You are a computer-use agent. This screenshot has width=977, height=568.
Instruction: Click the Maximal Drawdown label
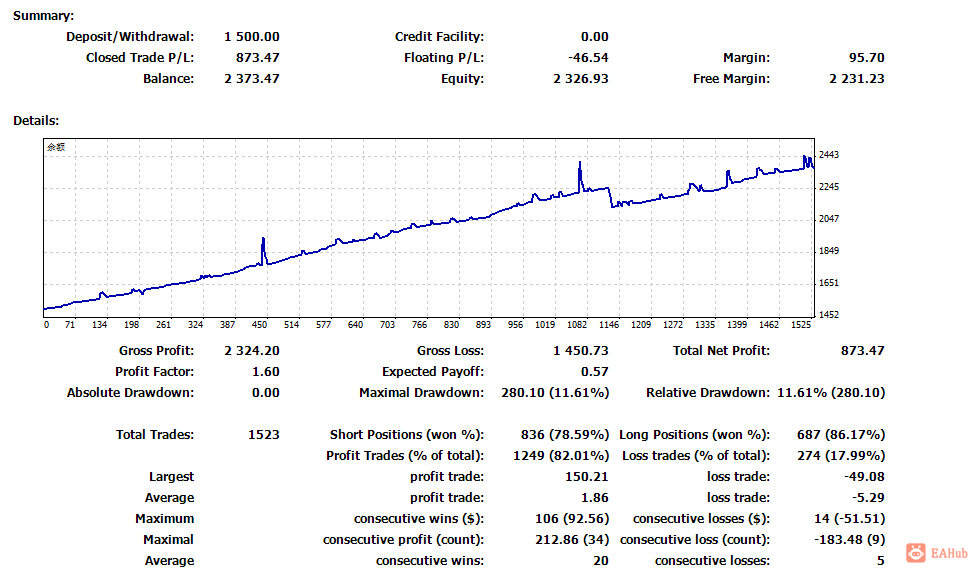pos(421,393)
